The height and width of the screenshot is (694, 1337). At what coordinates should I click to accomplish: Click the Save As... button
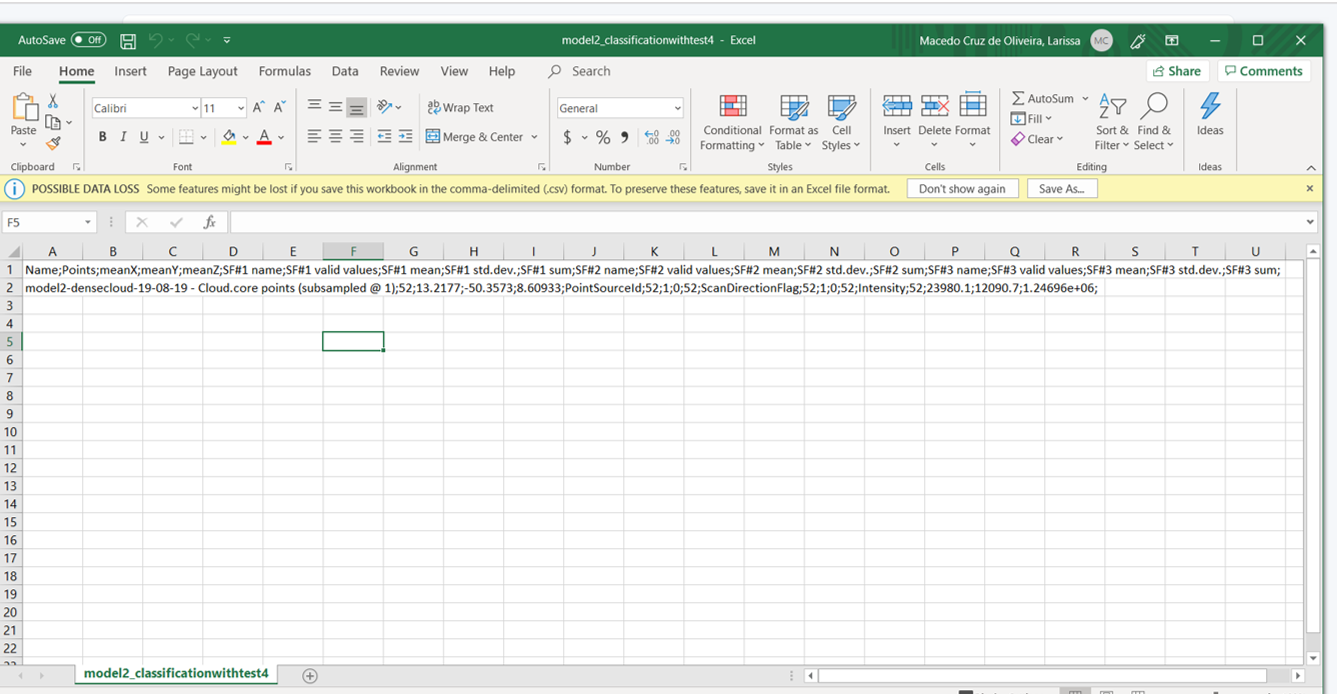(x=1061, y=189)
